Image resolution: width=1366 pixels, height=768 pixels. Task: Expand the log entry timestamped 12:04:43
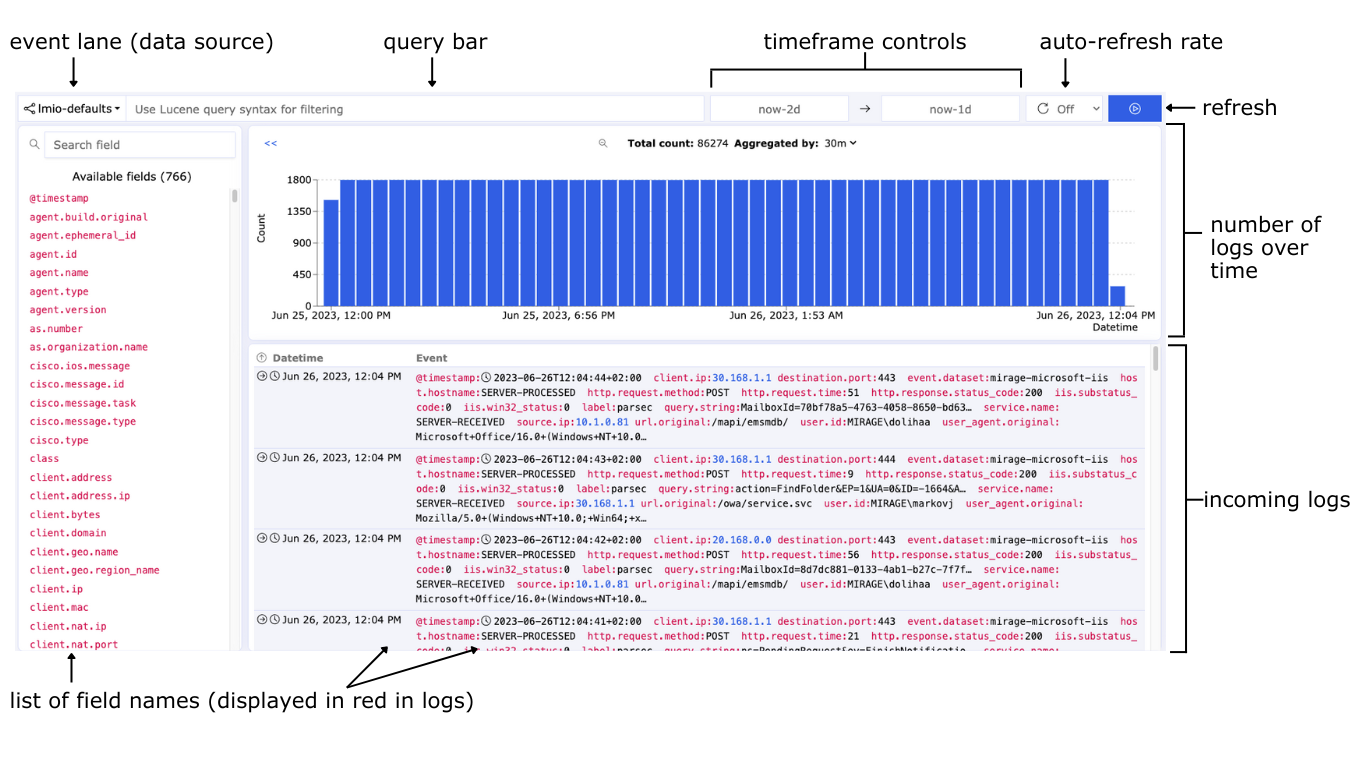262,458
